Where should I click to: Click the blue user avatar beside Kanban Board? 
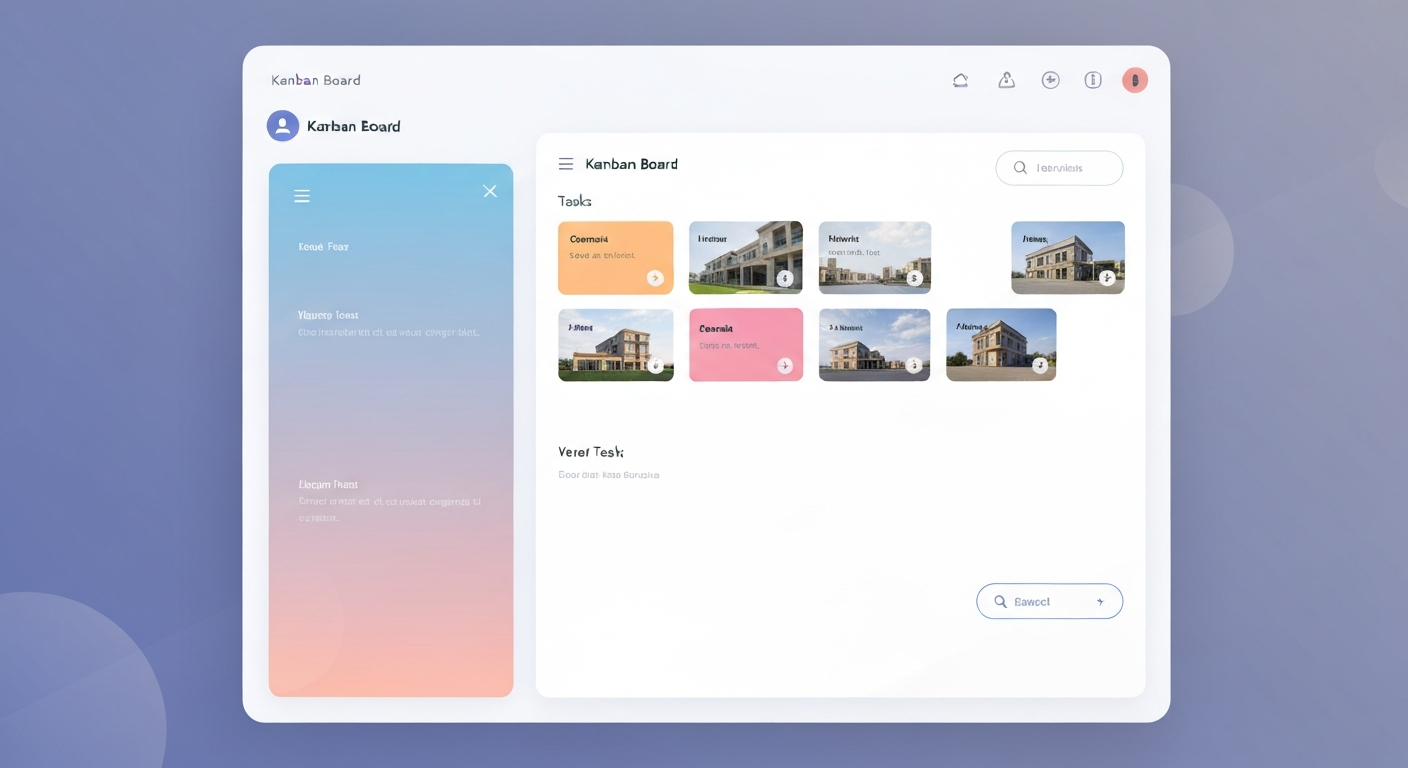click(x=283, y=126)
